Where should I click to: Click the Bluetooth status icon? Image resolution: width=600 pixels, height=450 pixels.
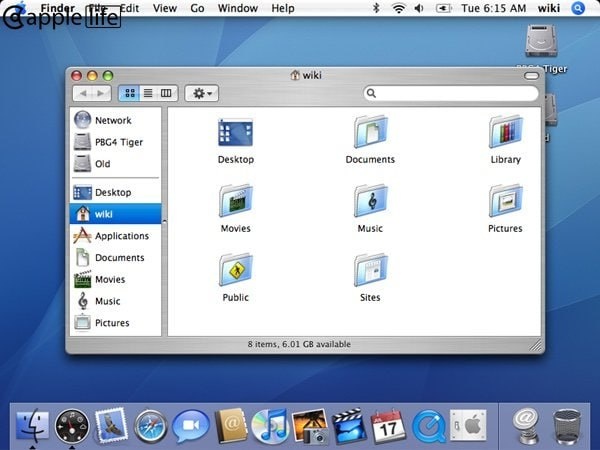click(x=376, y=8)
